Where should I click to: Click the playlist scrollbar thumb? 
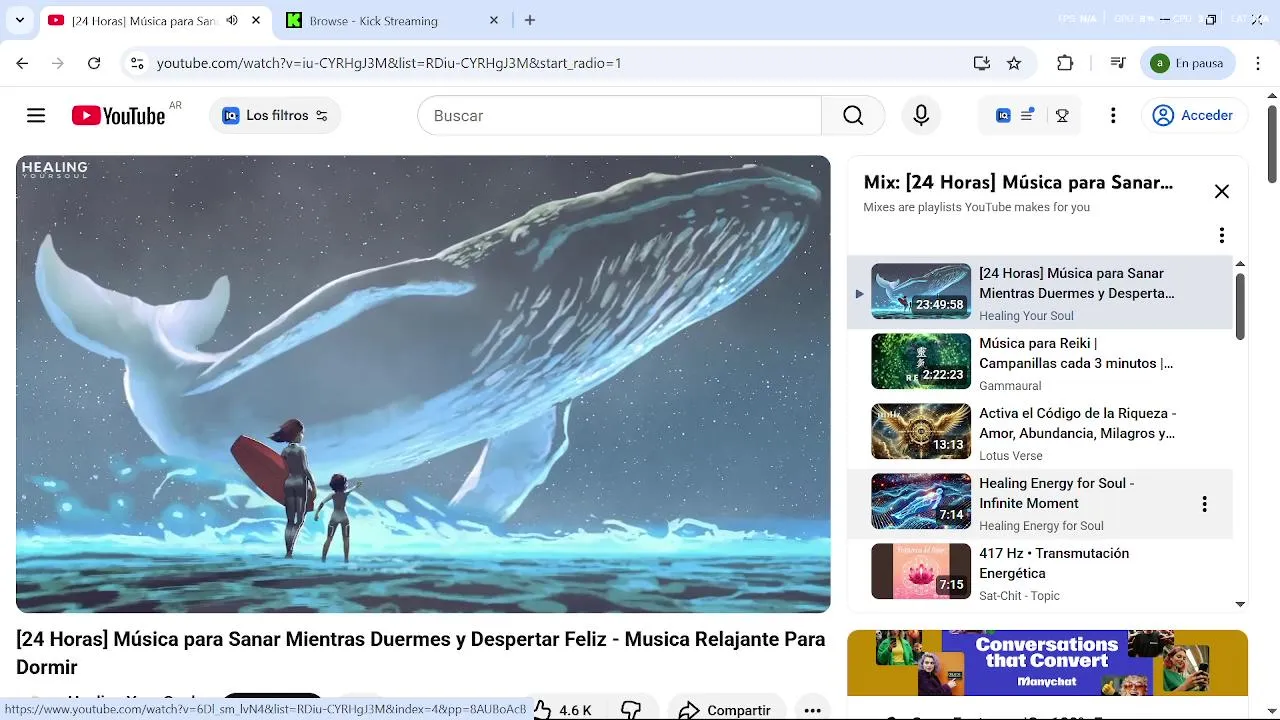point(1240,306)
